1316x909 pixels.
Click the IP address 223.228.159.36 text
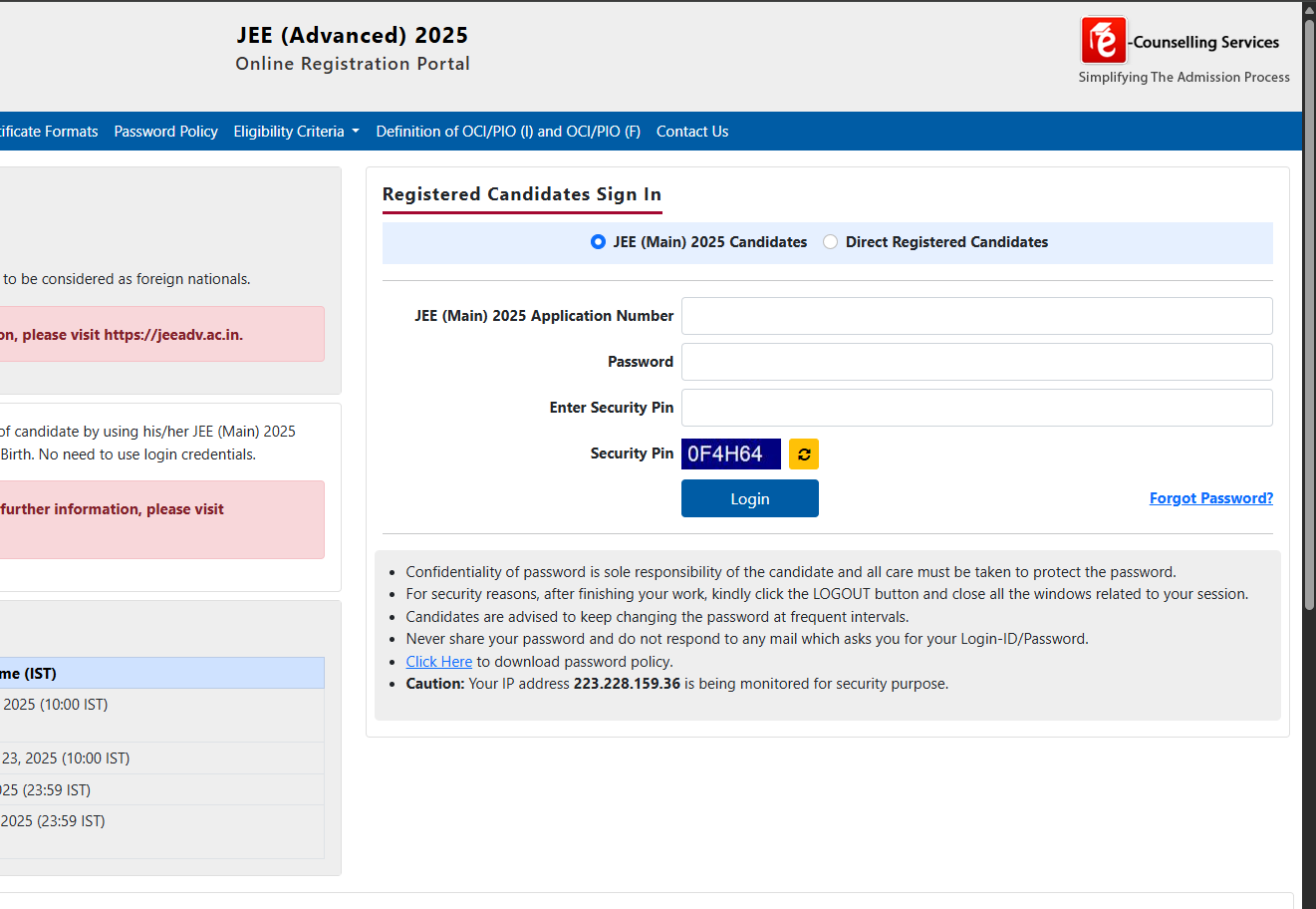click(627, 684)
